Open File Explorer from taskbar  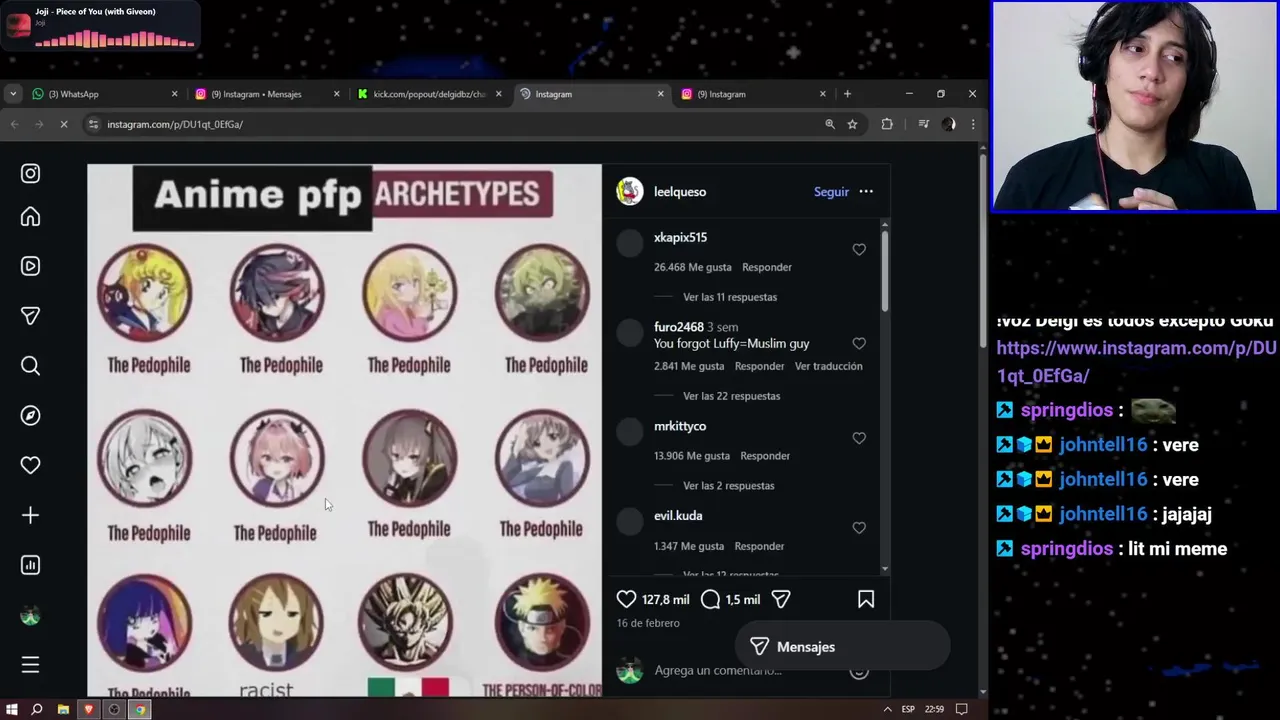(63, 709)
